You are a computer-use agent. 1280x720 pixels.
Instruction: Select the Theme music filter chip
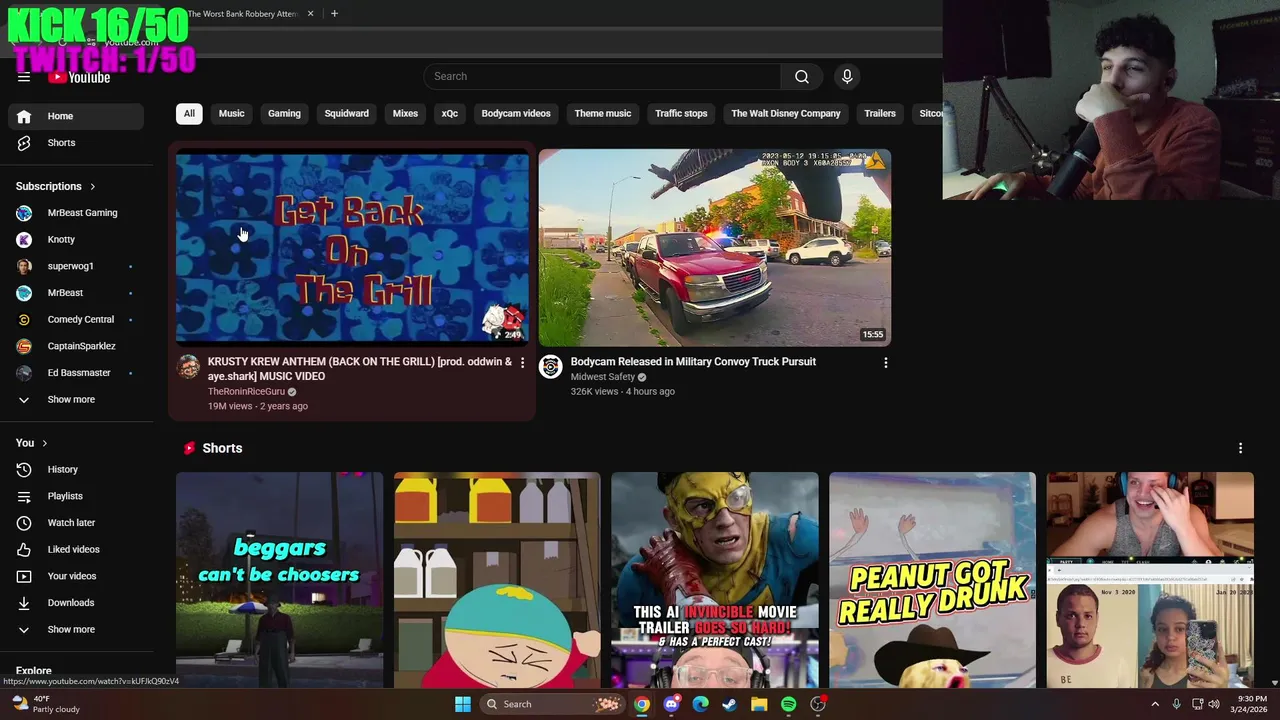pyautogui.click(x=603, y=114)
